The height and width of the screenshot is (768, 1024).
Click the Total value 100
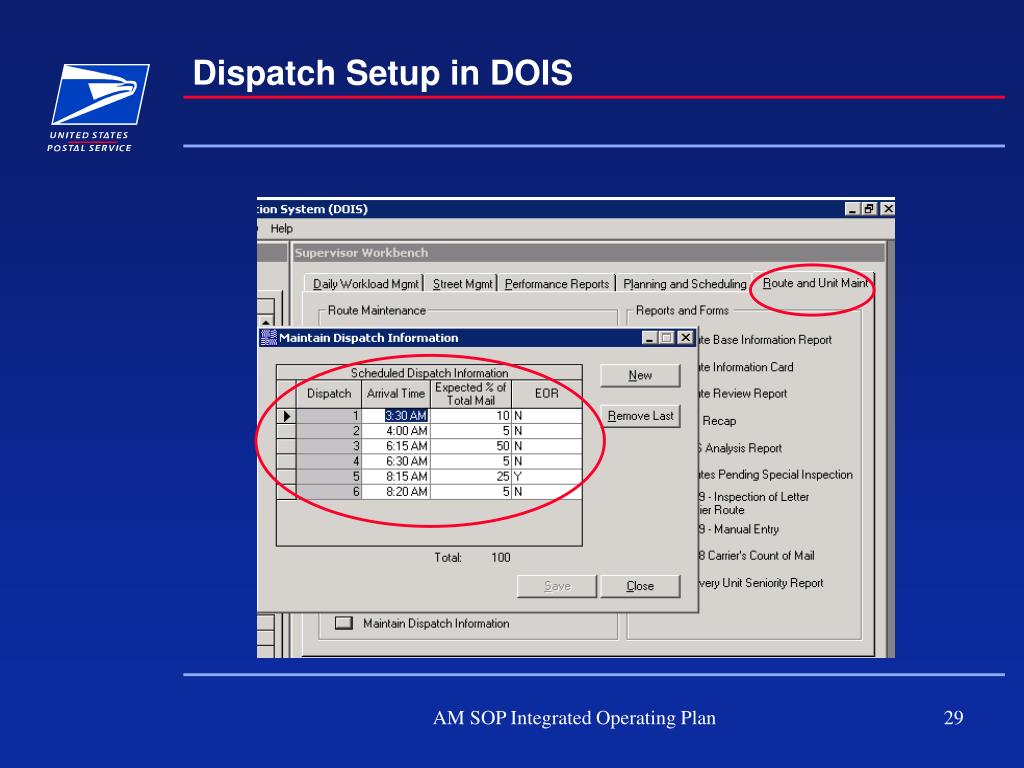click(500, 558)
